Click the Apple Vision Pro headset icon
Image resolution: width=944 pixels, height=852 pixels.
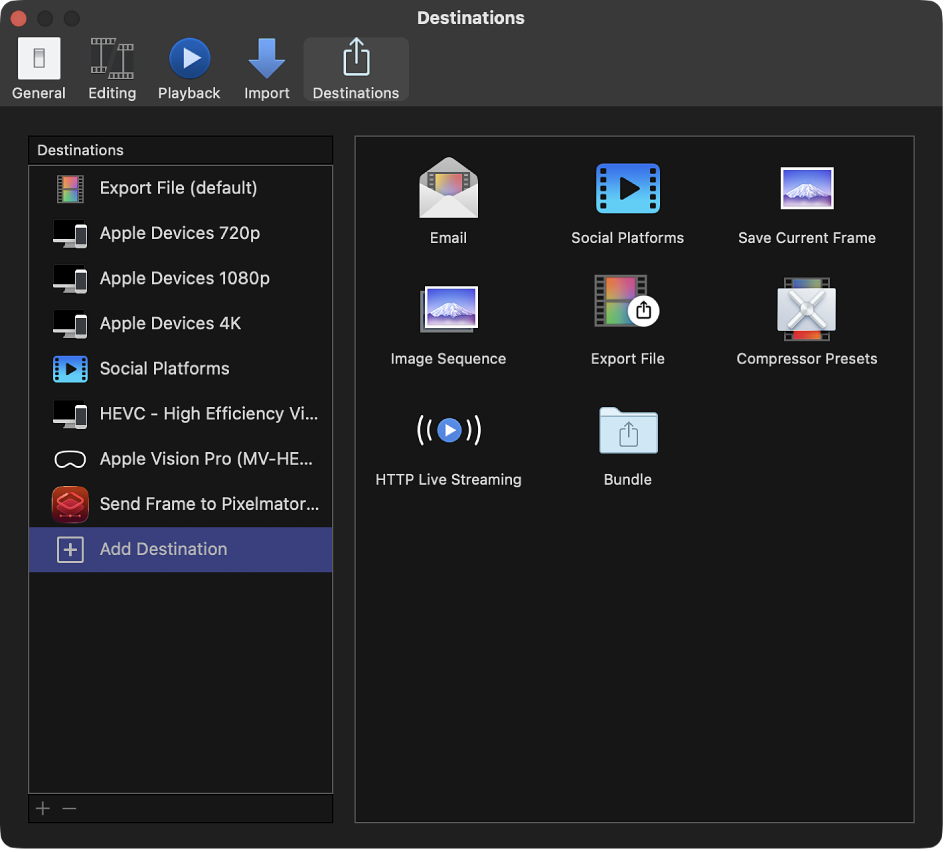[70, 459]
